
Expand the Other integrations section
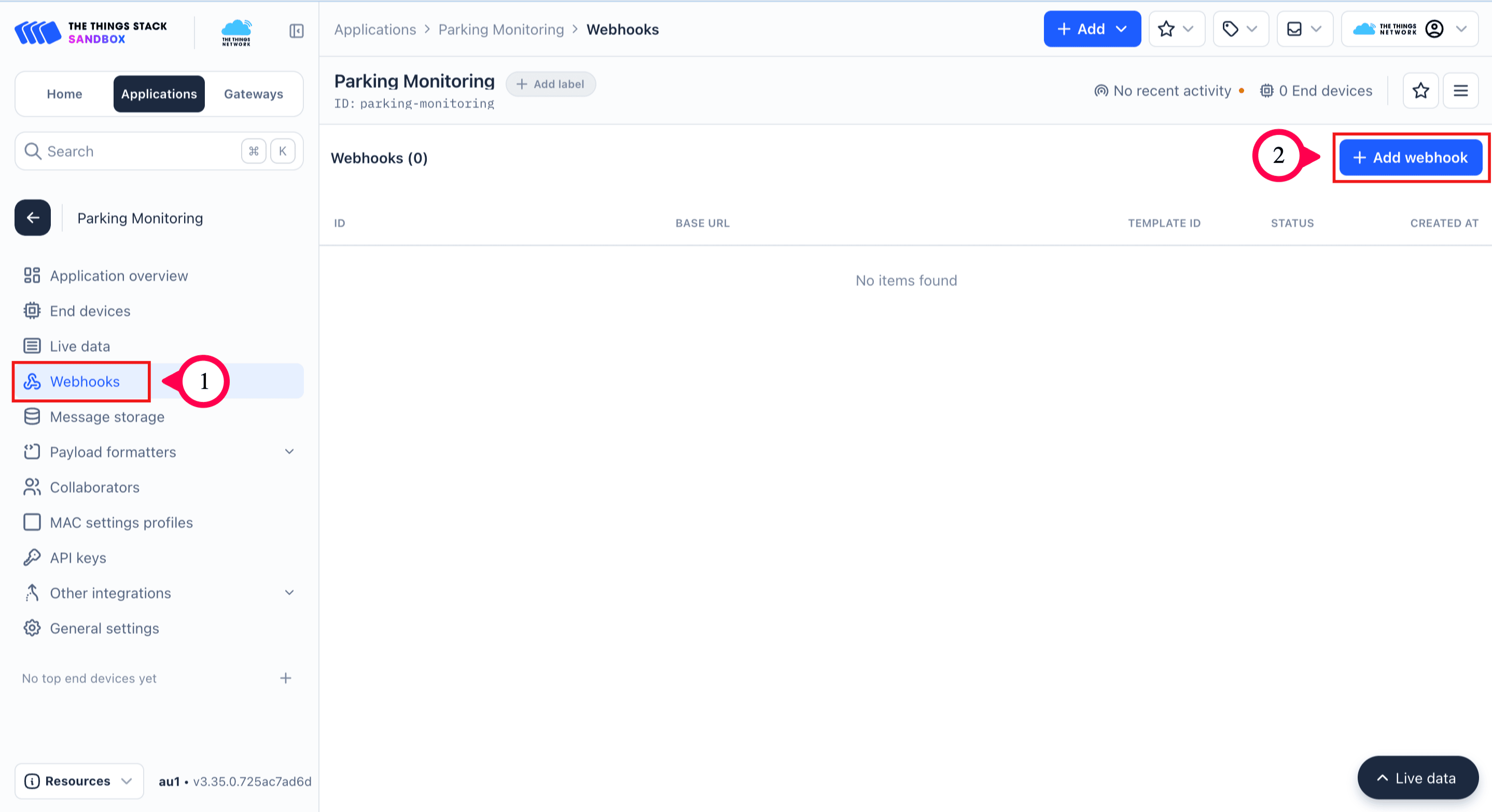point(289,593)
